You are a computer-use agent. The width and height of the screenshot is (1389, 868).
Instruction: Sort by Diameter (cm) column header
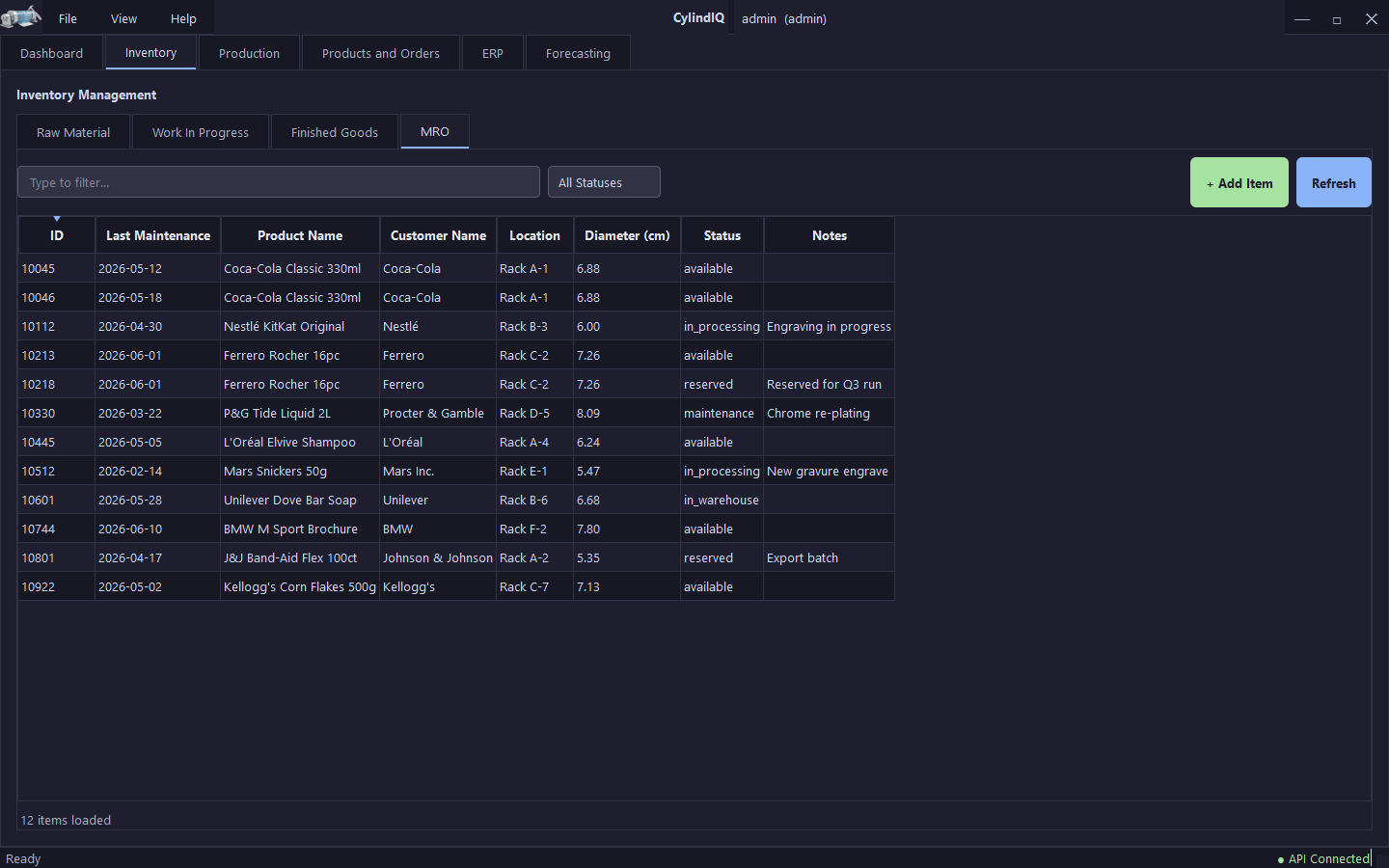pyautogui.click(x=627, y=235)
